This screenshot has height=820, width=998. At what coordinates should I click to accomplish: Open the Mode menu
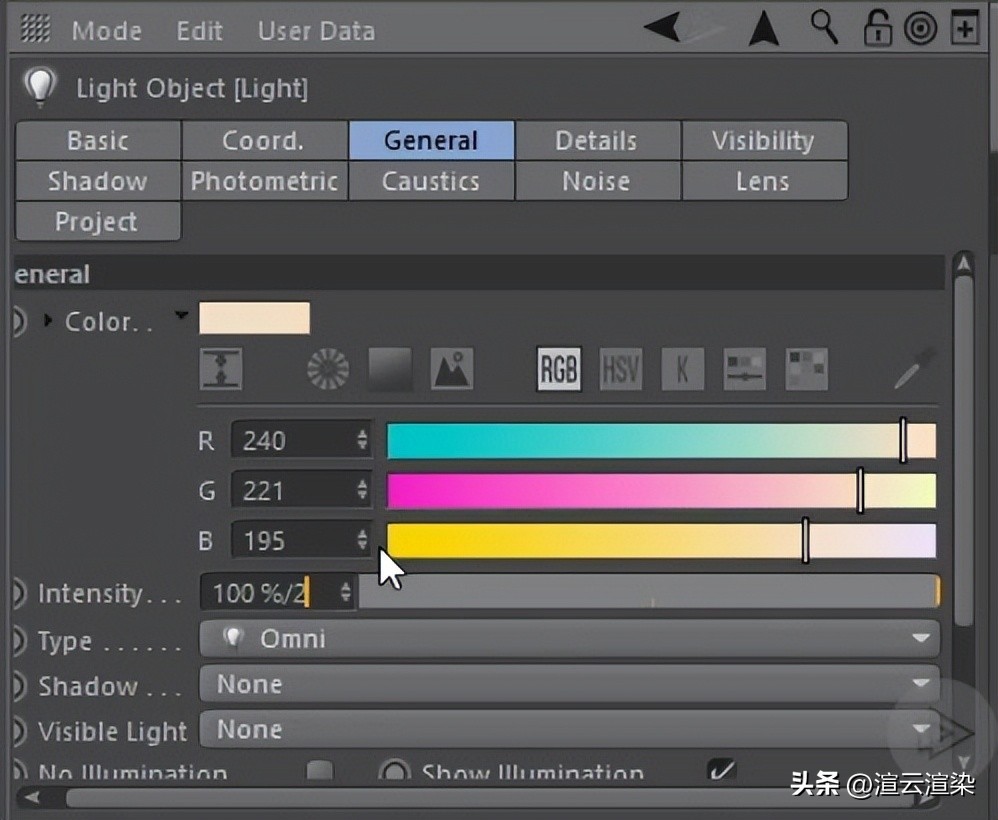pos(106,30)
